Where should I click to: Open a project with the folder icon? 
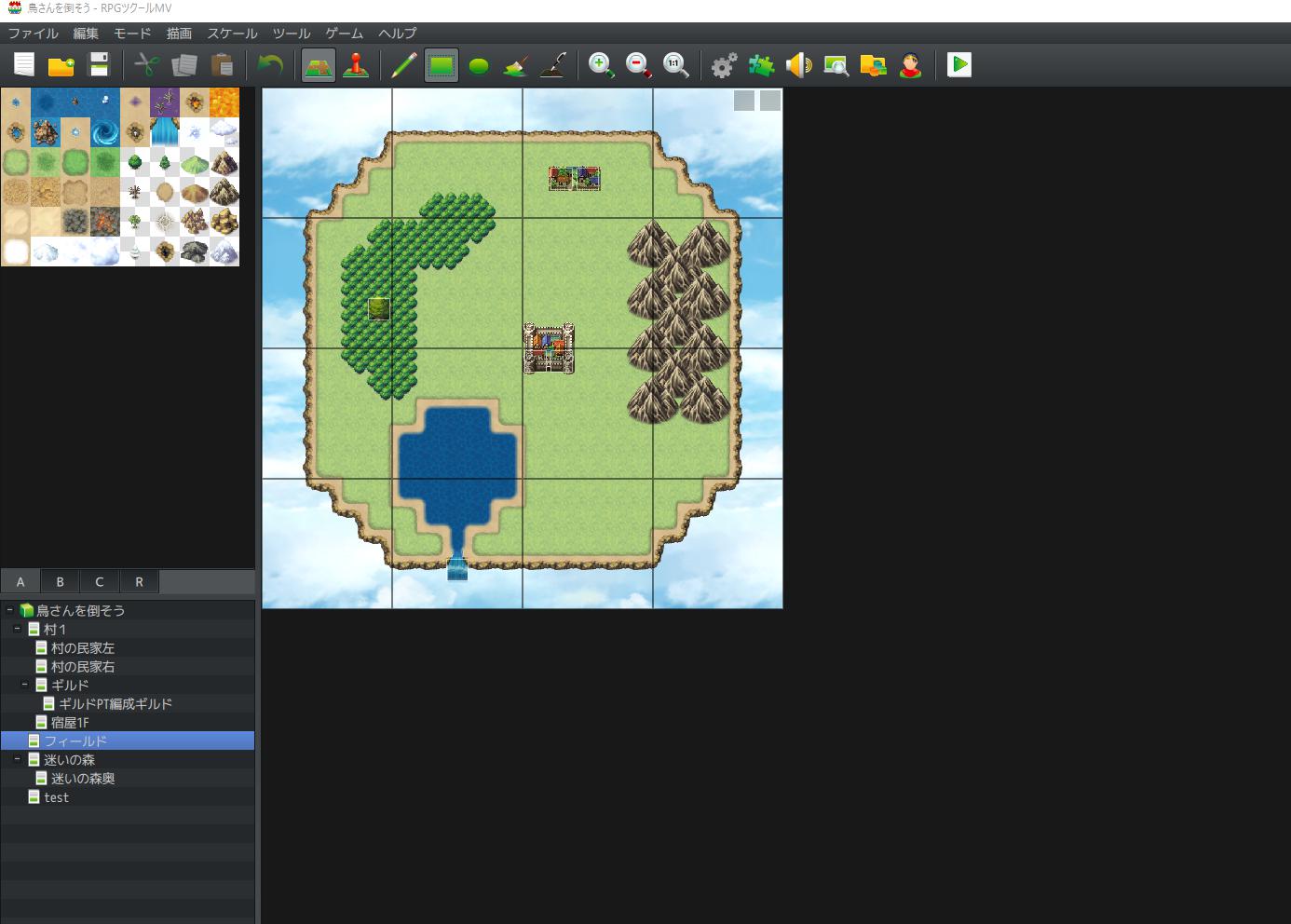(x=61, y=65)
